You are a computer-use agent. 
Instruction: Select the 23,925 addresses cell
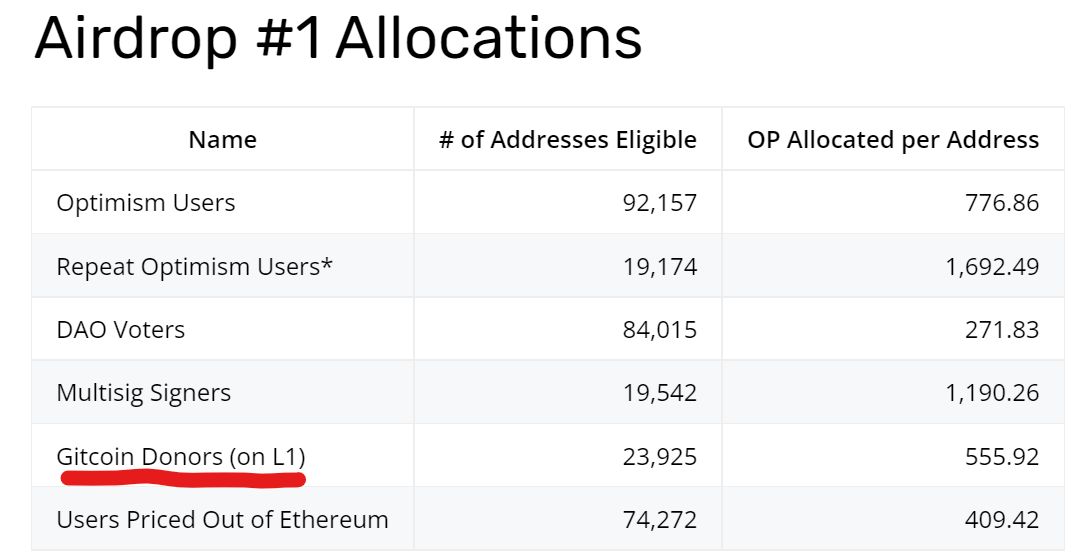pyautogui.click(x=659, y=457)
